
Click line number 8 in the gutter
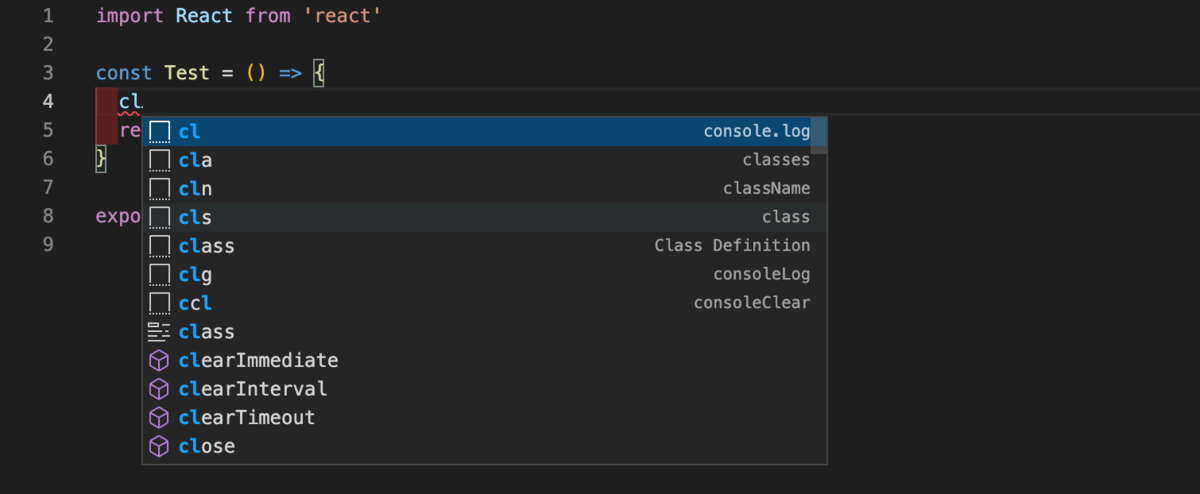(48, 216)
